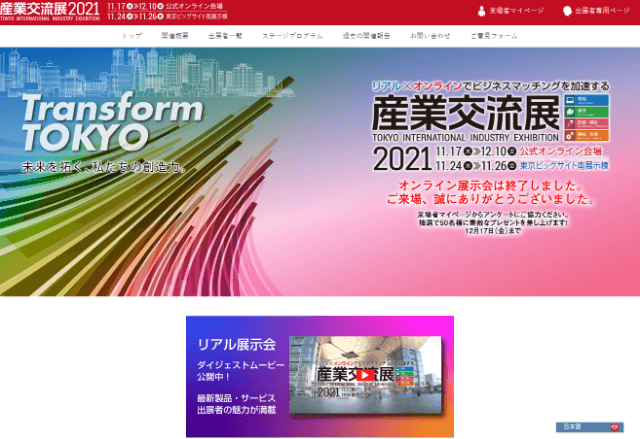Click the Transform TOKYO hero banner text
The image size is (640, 439).
tap(112, 122)
